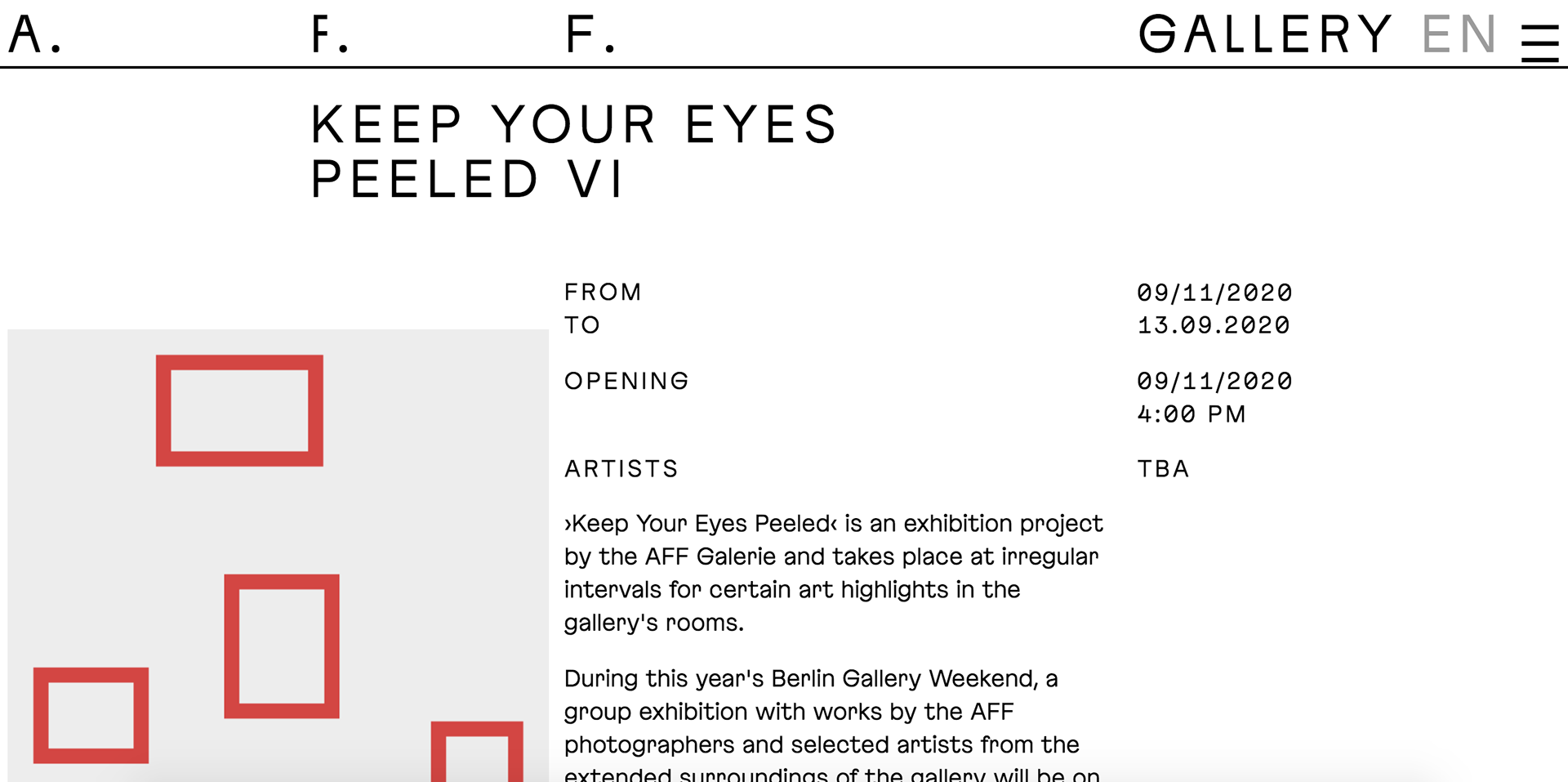Click the TBA artists value
Image resolution: width=1568 pixels, height=782 pixels.
pyautogui.click(x=1164, y=469)
